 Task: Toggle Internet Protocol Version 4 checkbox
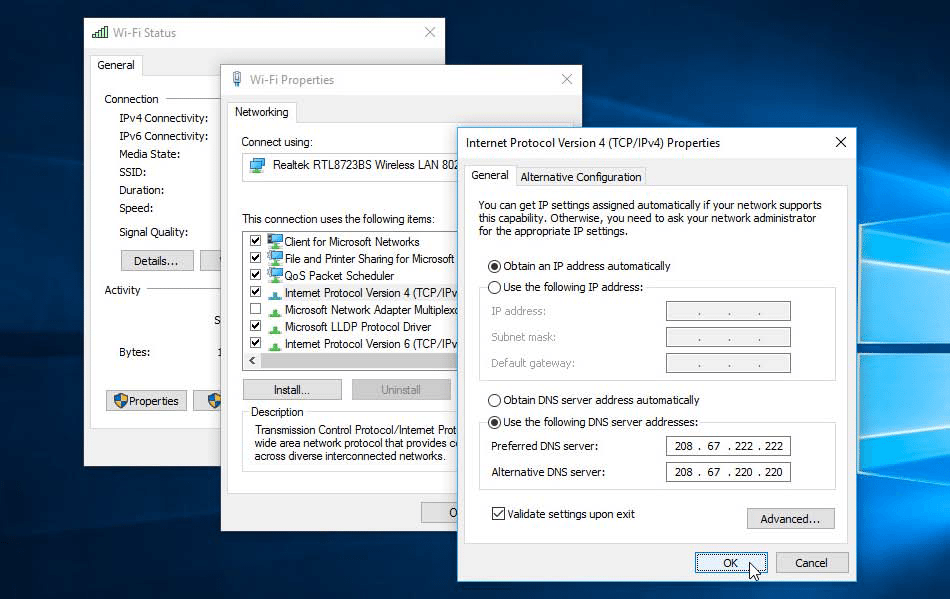256,291
